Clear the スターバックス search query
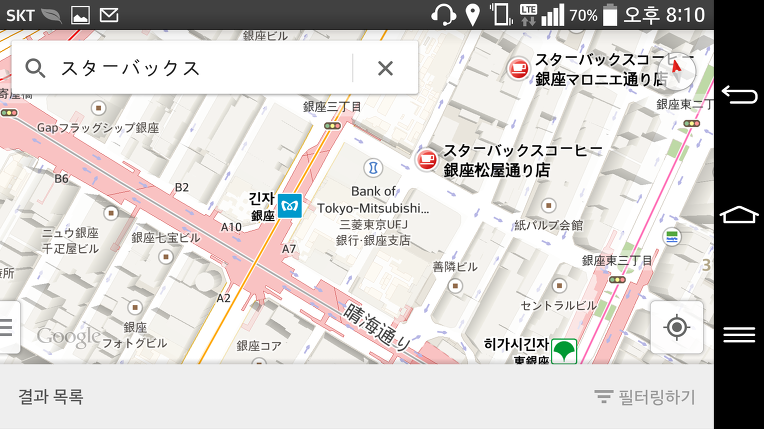 (385, 68)
